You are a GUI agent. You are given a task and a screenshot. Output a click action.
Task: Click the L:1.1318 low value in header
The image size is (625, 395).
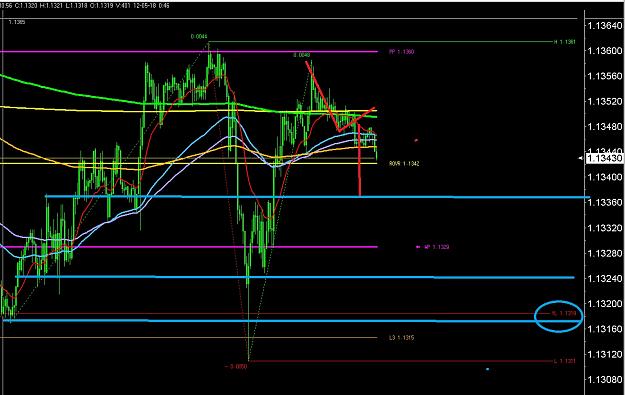coord(76,6)
